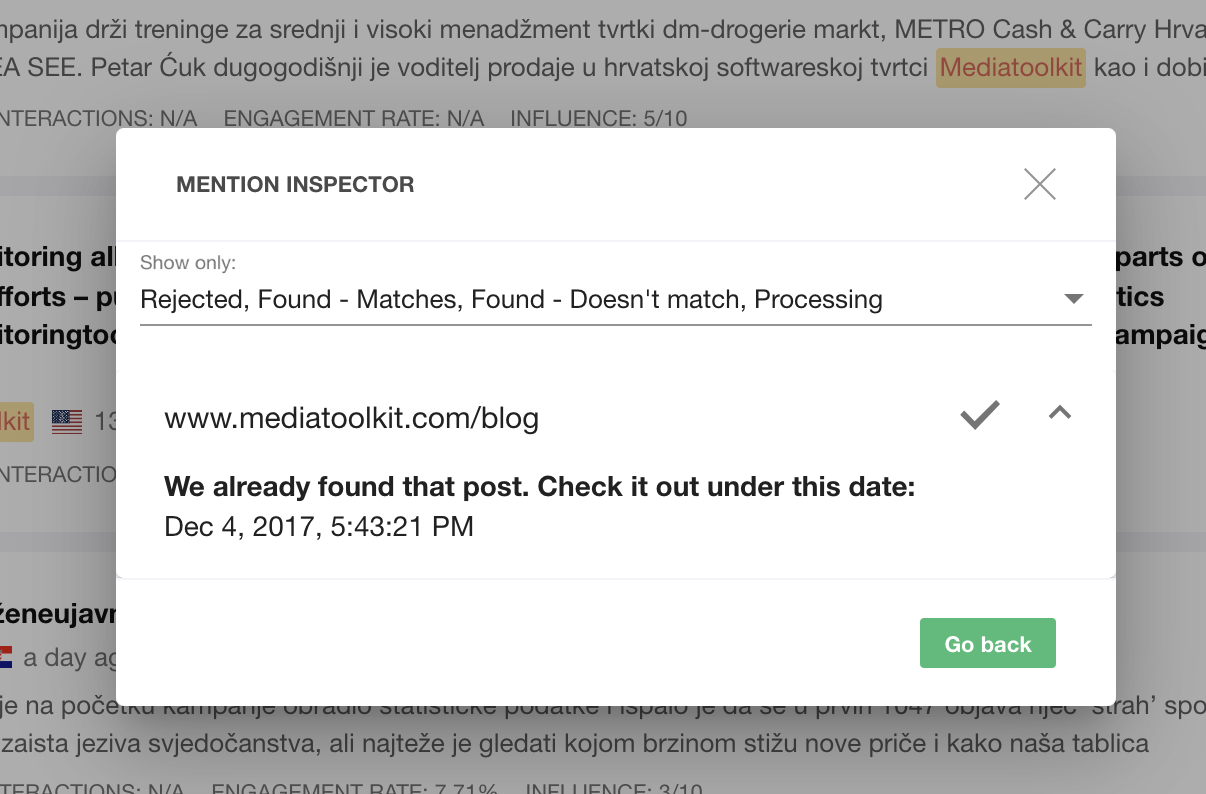Click the highlighted Mediatoolkit keyword at top

[x=1011, y=68]
